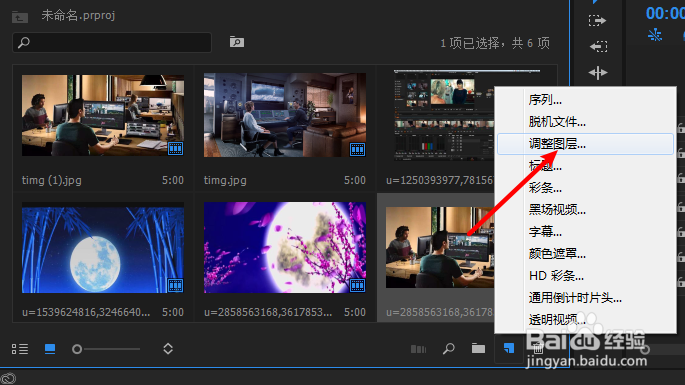Click the Find magnifier icon in bottom bar
The width and height of the screenshot is (685, 385).
point(449,349)
